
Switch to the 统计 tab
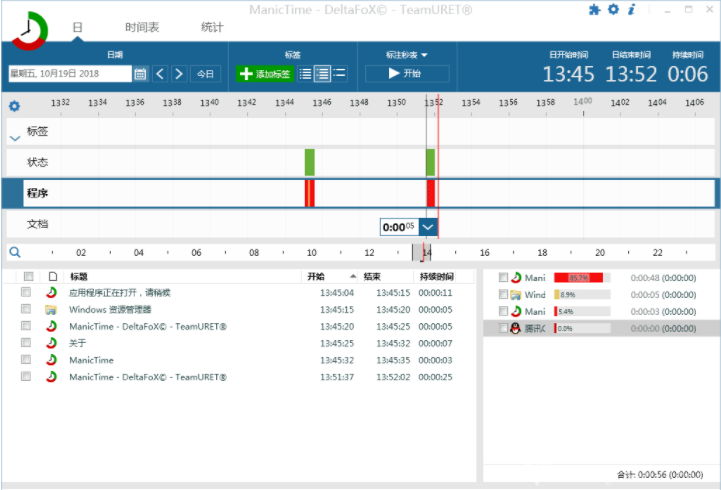point(212,28)
